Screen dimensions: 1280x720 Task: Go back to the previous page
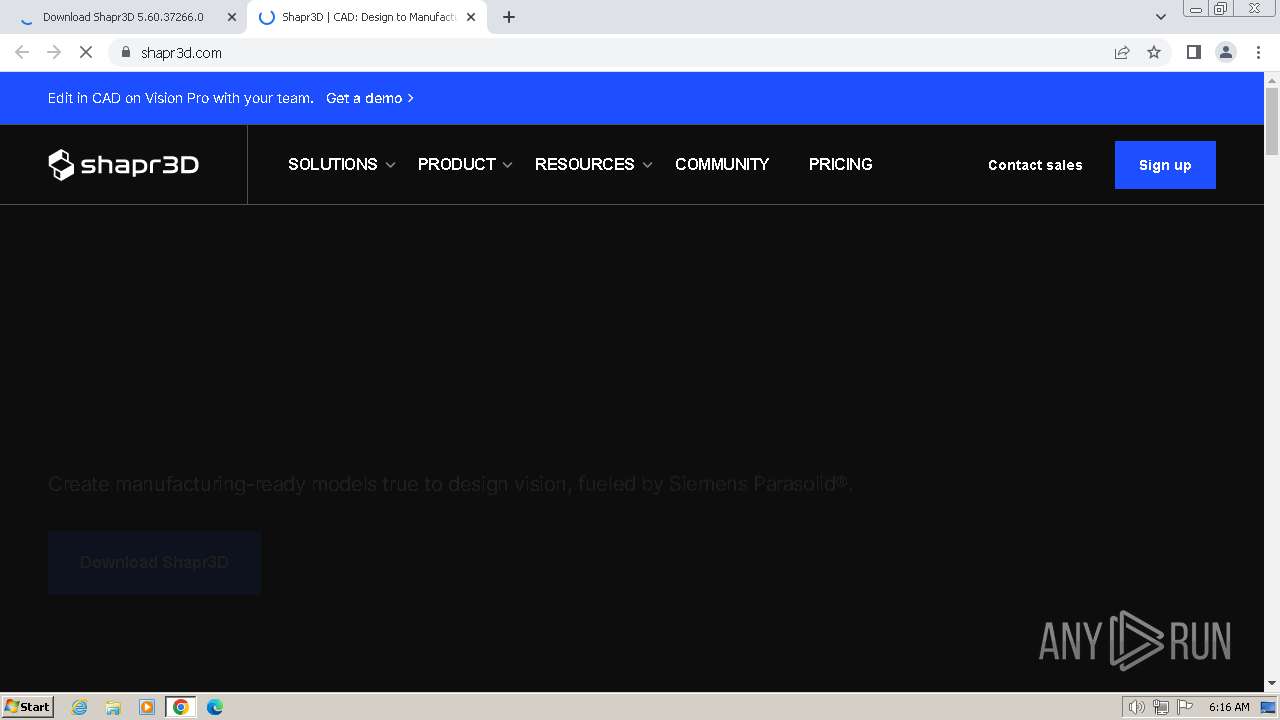coord(22,52)
